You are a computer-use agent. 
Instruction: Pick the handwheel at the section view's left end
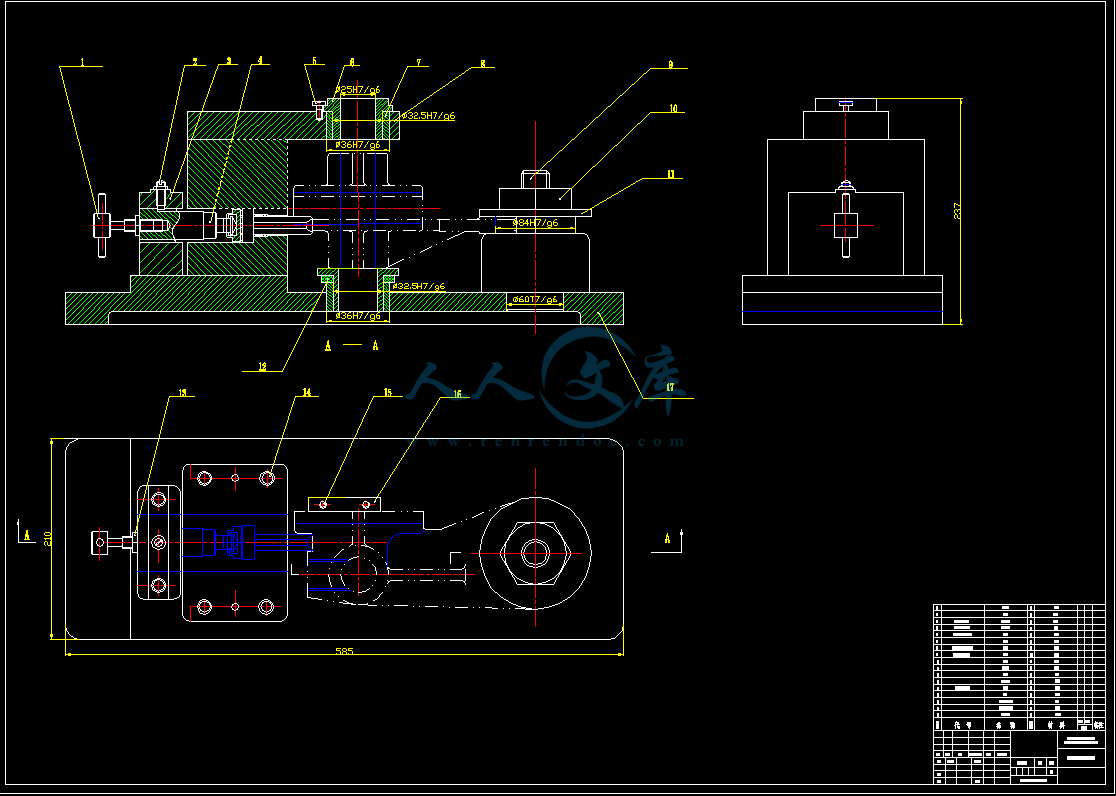[102, 225]
